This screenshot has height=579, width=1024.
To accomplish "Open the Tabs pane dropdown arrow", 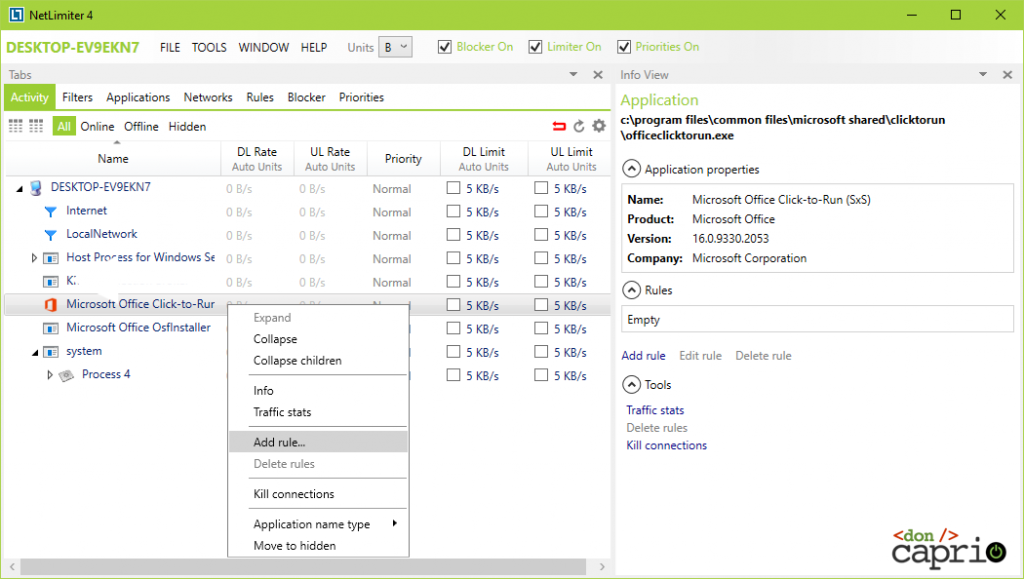I will (x=573, y=74).
